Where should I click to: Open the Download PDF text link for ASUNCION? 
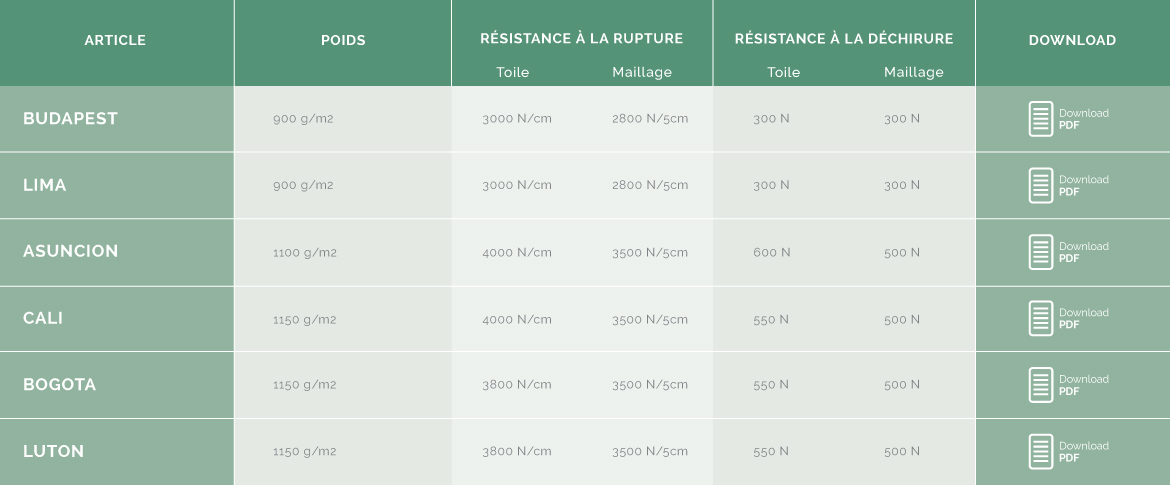[x=1083, y=252]
